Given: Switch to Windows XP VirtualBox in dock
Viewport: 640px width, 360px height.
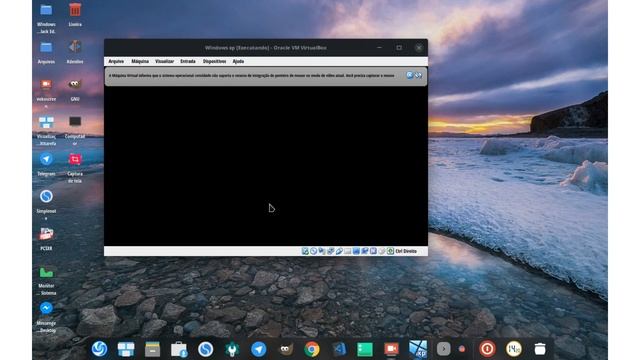Looking at the screenshot, I should (418, 349).
